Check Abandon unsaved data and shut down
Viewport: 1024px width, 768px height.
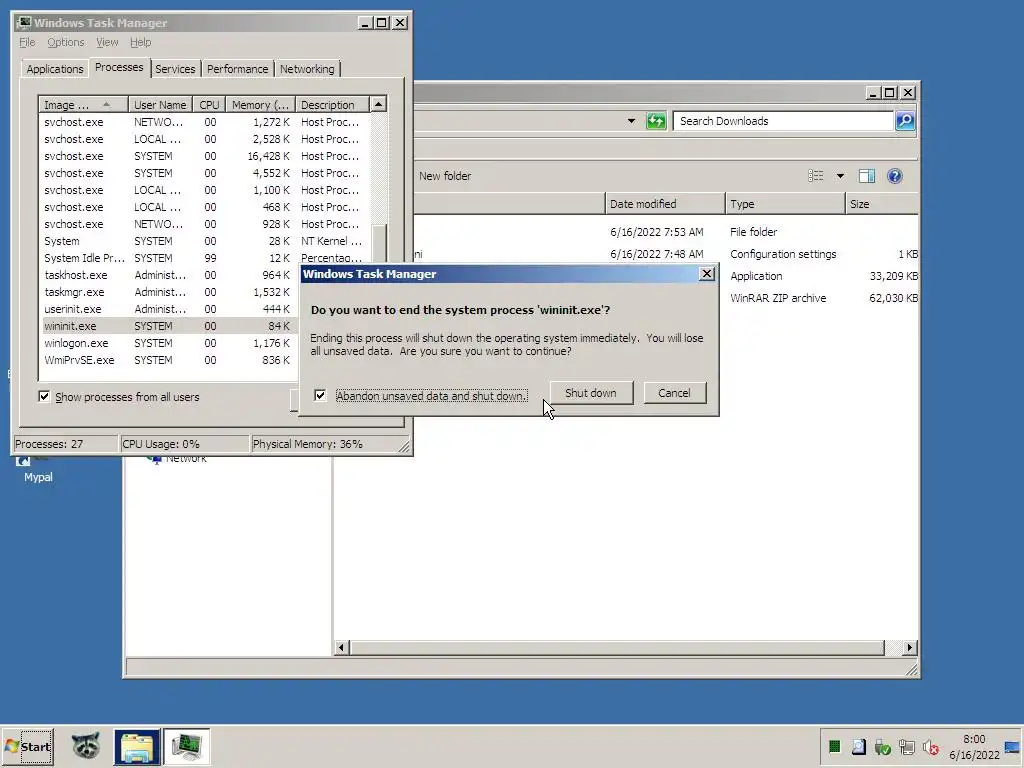click(319, 395)
